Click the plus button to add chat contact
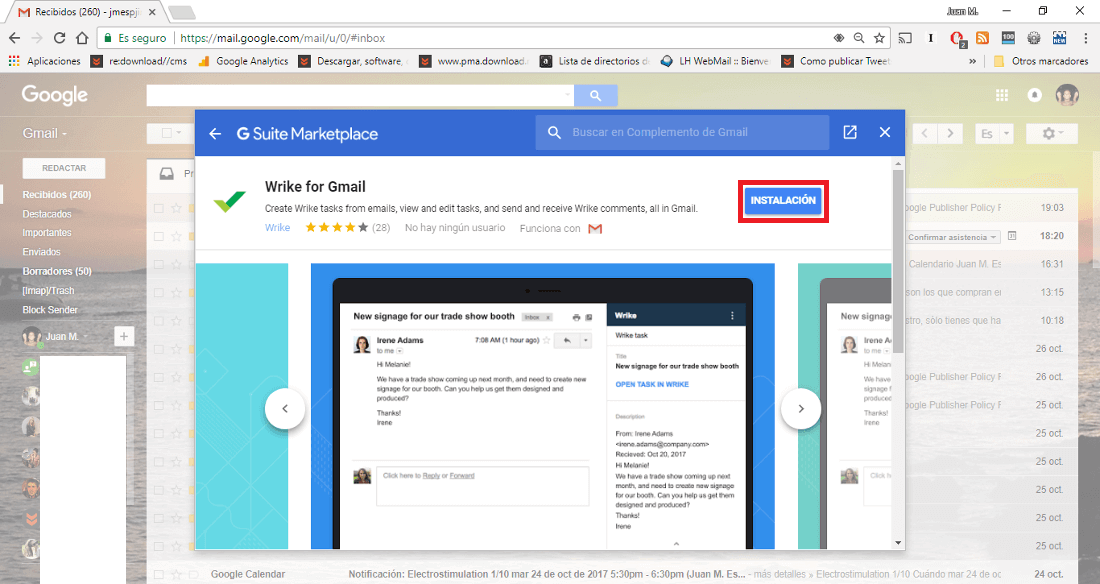Screen dimensions: 1100x584 tap(123, 337)
